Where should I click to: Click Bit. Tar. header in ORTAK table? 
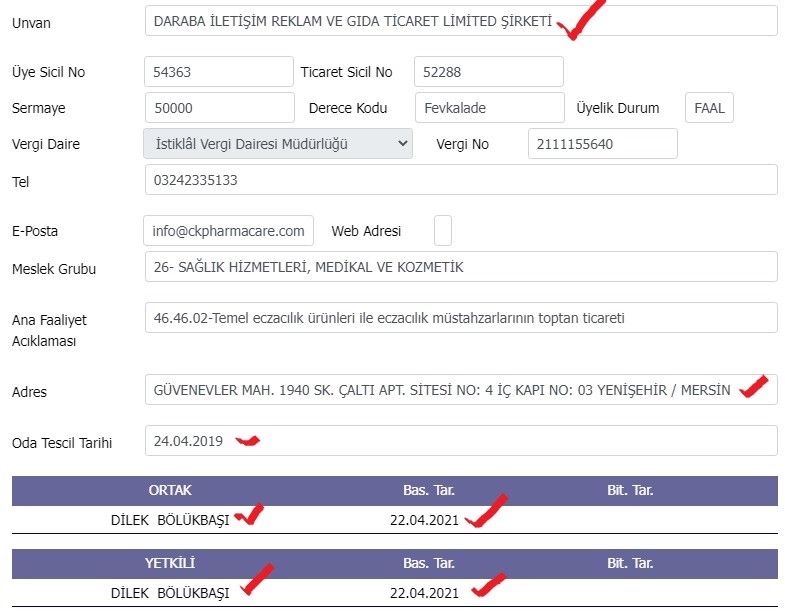(x=630, y=490)
